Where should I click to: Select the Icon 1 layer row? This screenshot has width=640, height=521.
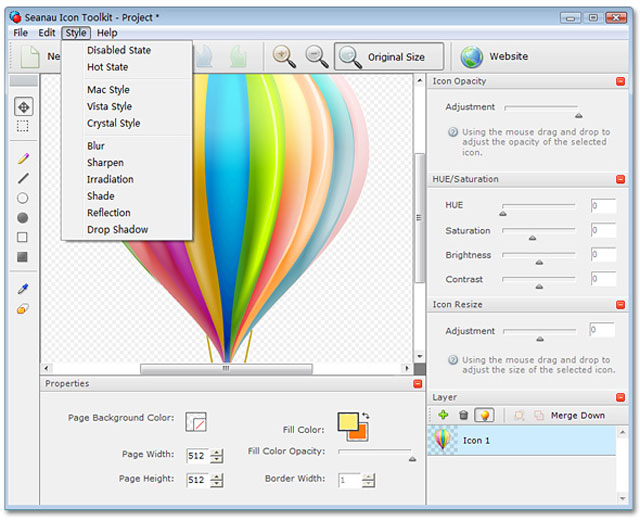522,441
